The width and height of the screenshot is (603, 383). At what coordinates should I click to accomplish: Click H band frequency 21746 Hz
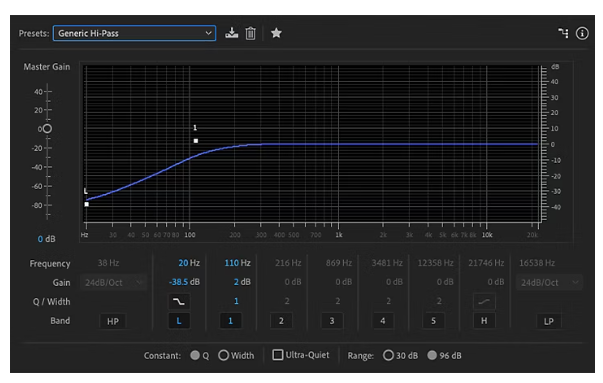pos(486,263)
